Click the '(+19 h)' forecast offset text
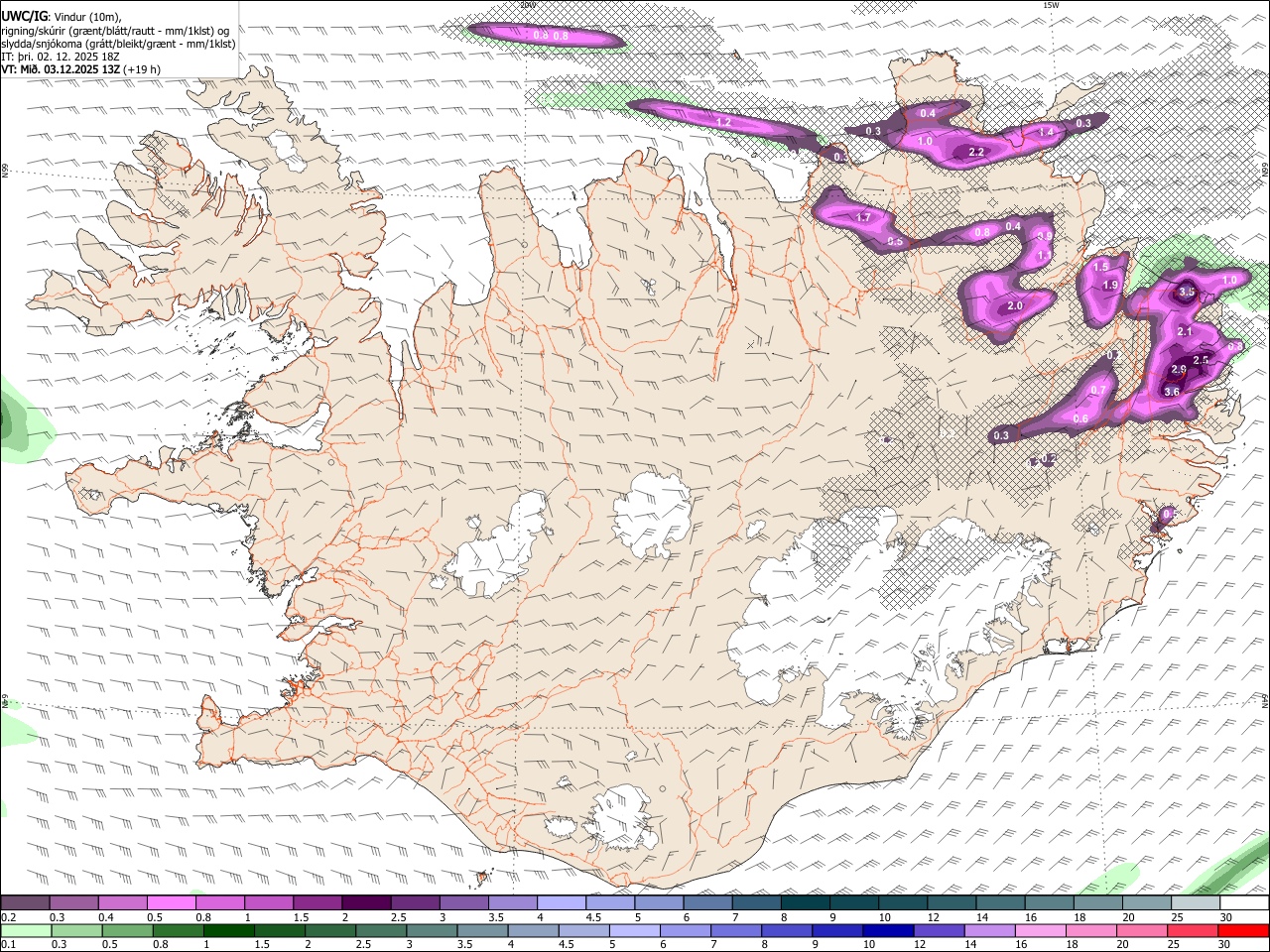The image size is (1270, 952). [x=143, y=69]
